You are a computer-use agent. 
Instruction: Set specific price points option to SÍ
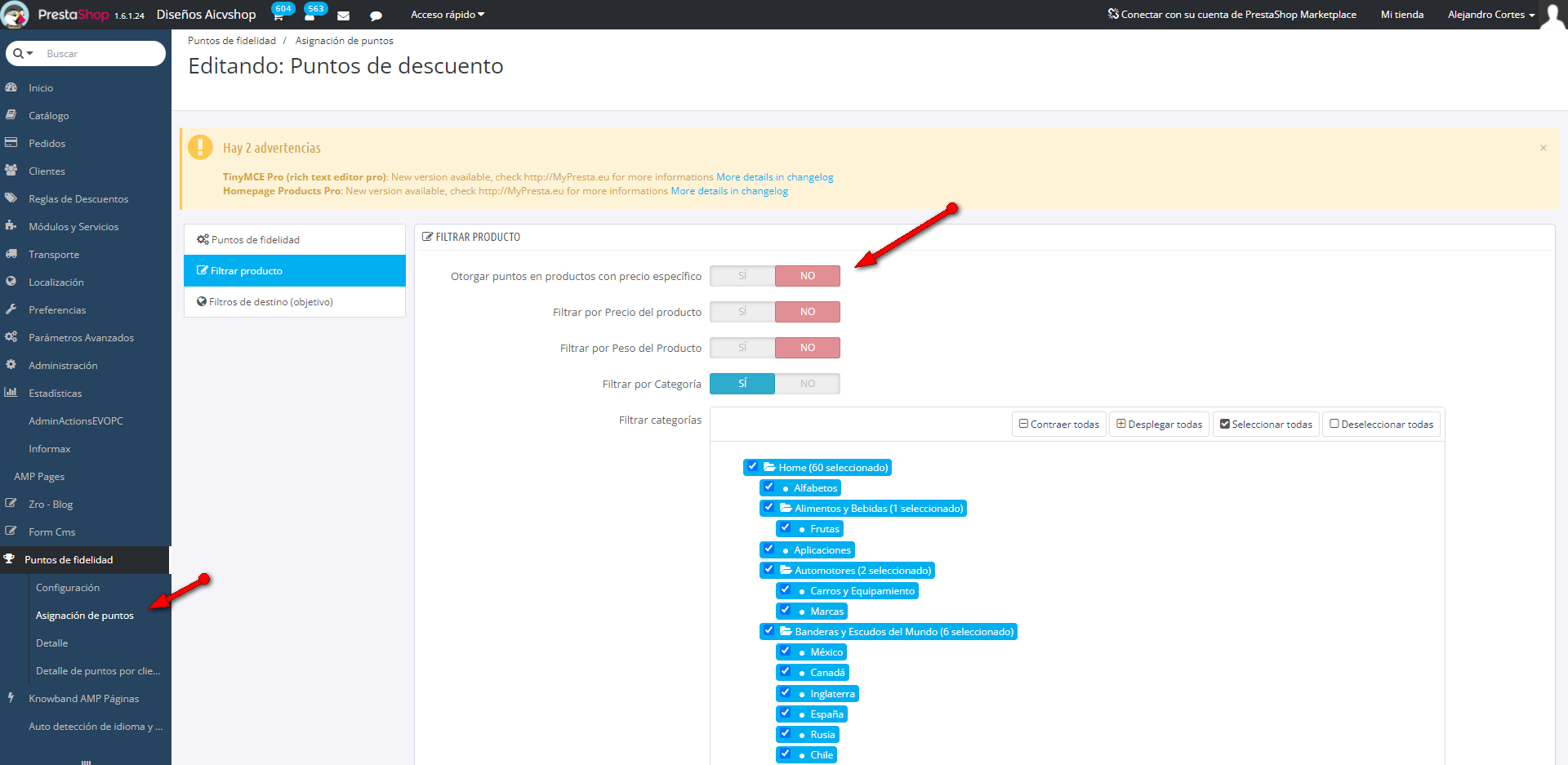(x=742, y=276)
